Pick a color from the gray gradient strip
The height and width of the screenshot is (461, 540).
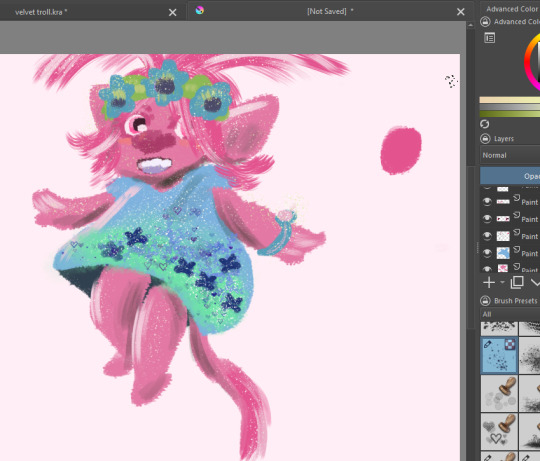pyautogui.click(x=510, y=107)
